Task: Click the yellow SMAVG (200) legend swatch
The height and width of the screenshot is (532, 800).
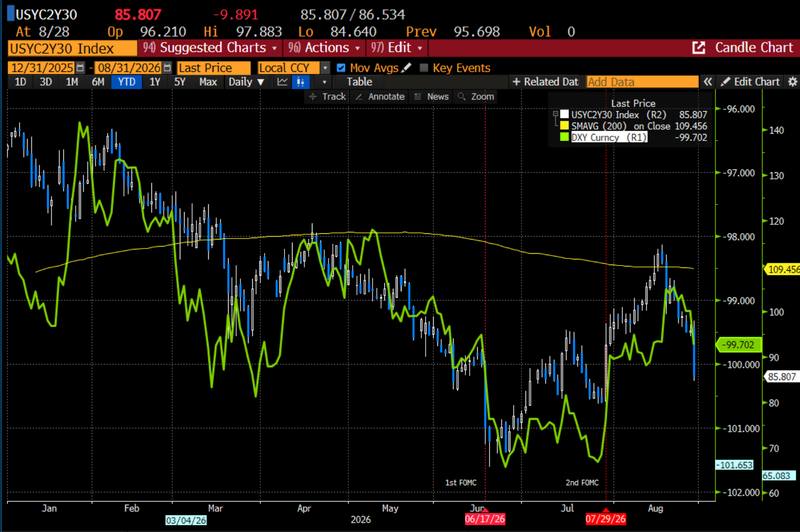Action: (564, 125)
